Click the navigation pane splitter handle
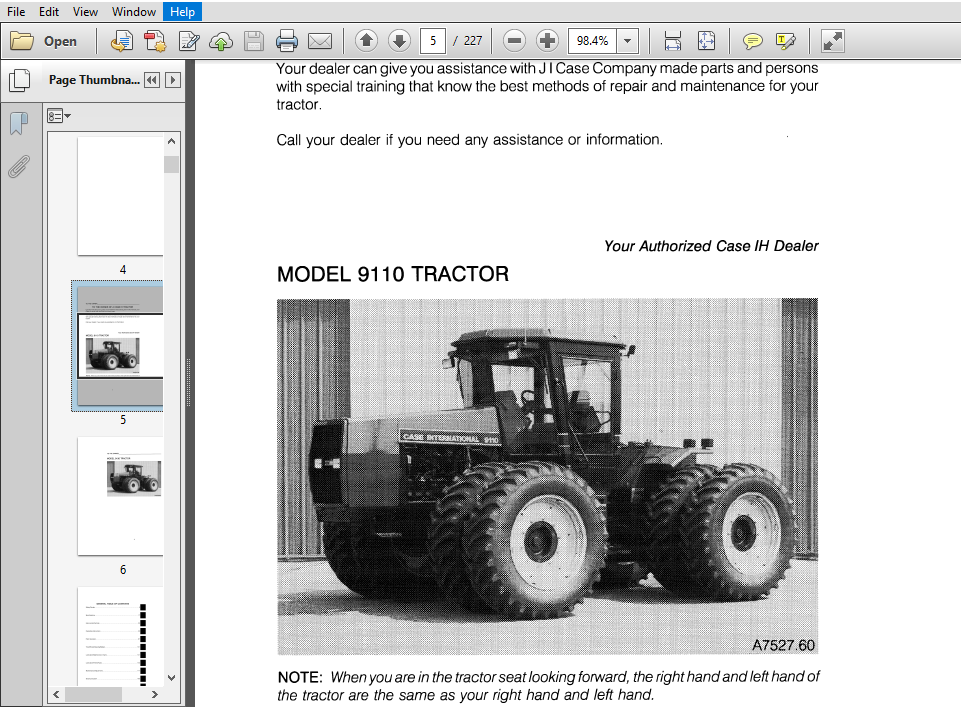 click(188, 383)
